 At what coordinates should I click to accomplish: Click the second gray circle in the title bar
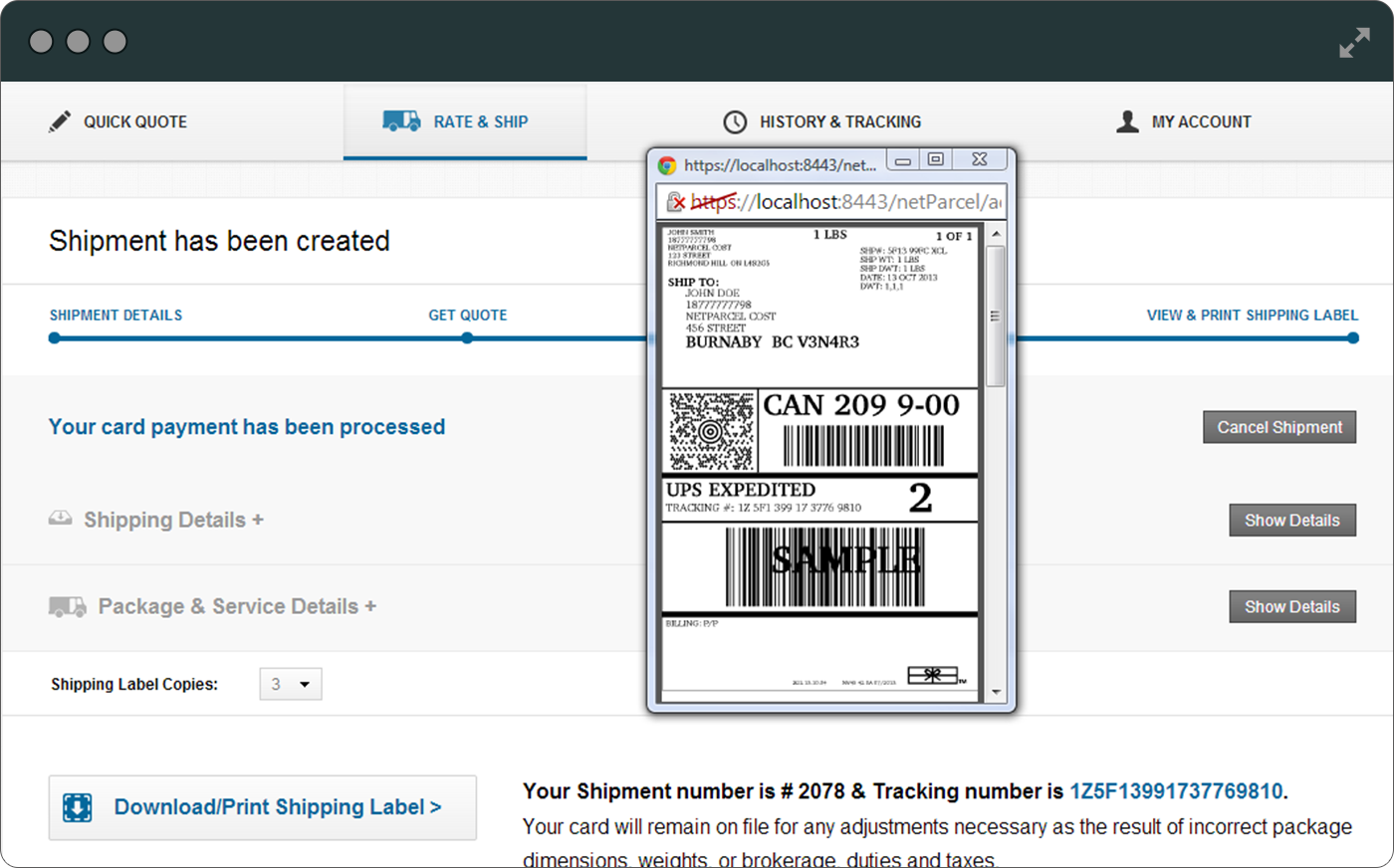[x=78, y=41]
